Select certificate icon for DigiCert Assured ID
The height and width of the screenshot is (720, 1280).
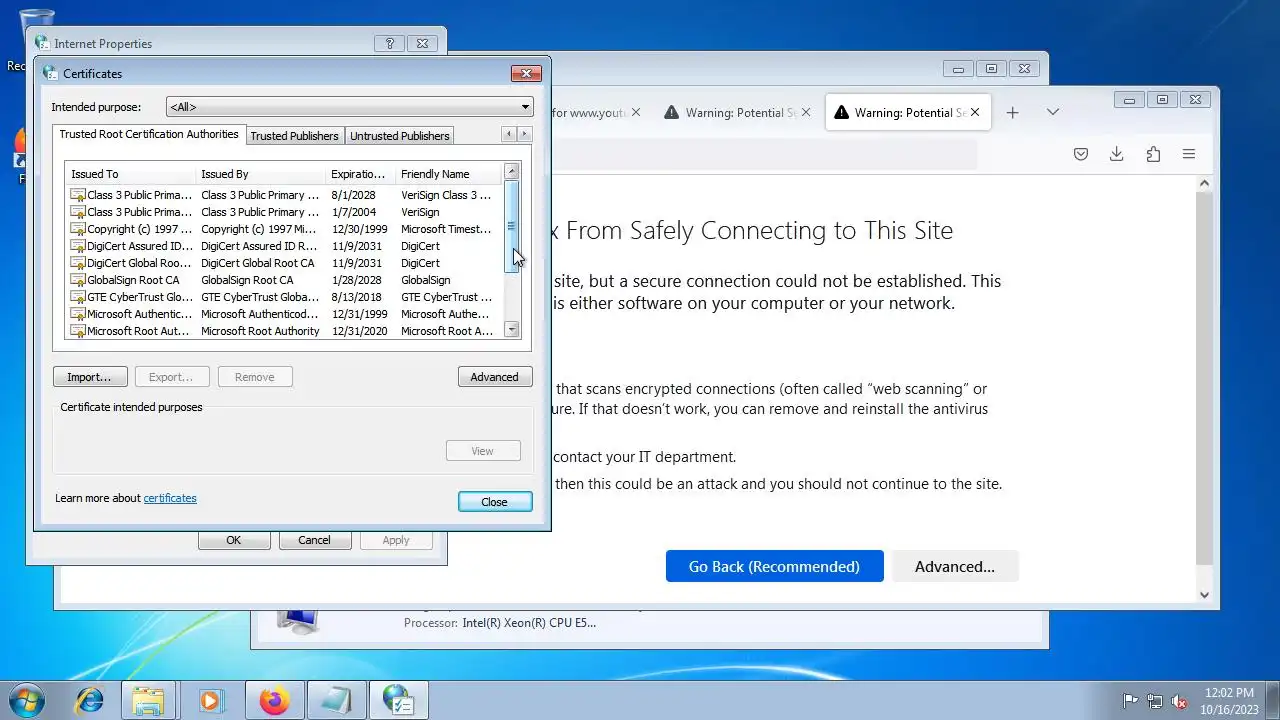coord(77,246)
